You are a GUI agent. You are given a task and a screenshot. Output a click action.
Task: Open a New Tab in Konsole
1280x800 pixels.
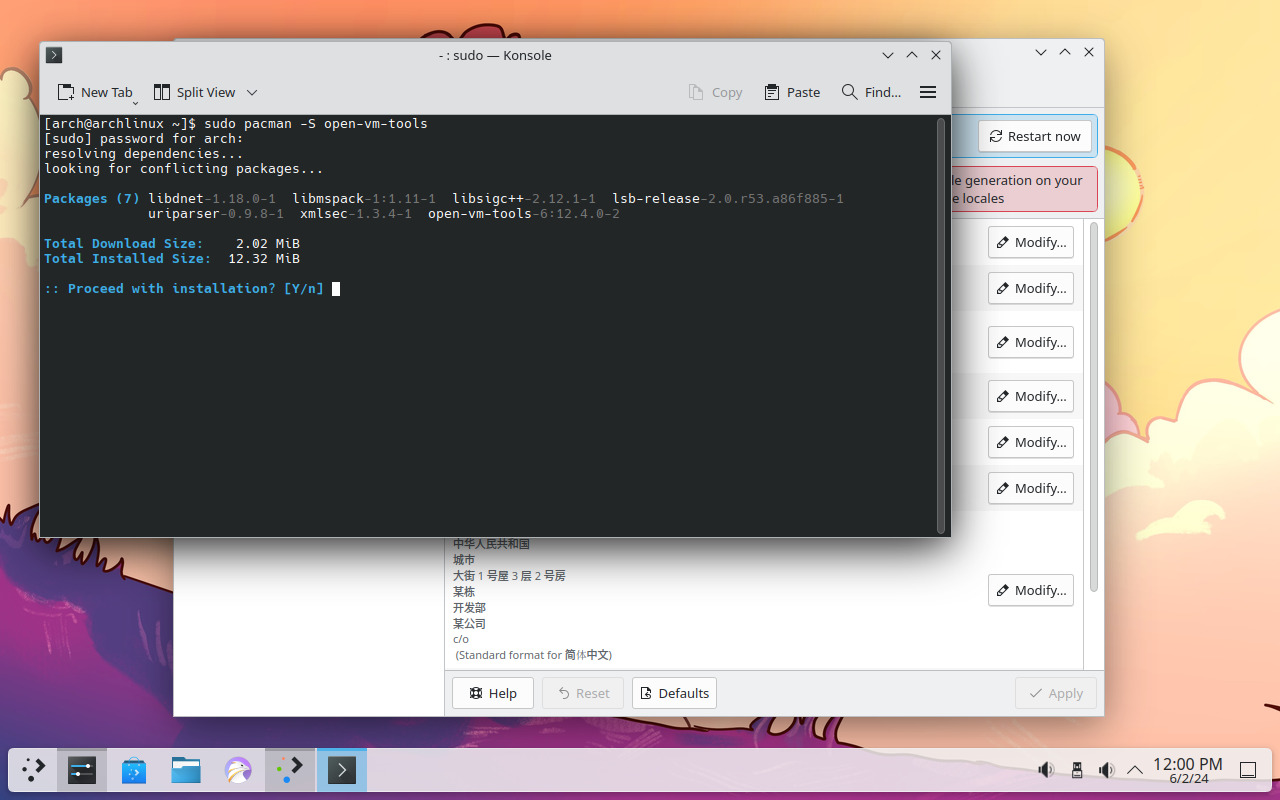pos(94,92)
